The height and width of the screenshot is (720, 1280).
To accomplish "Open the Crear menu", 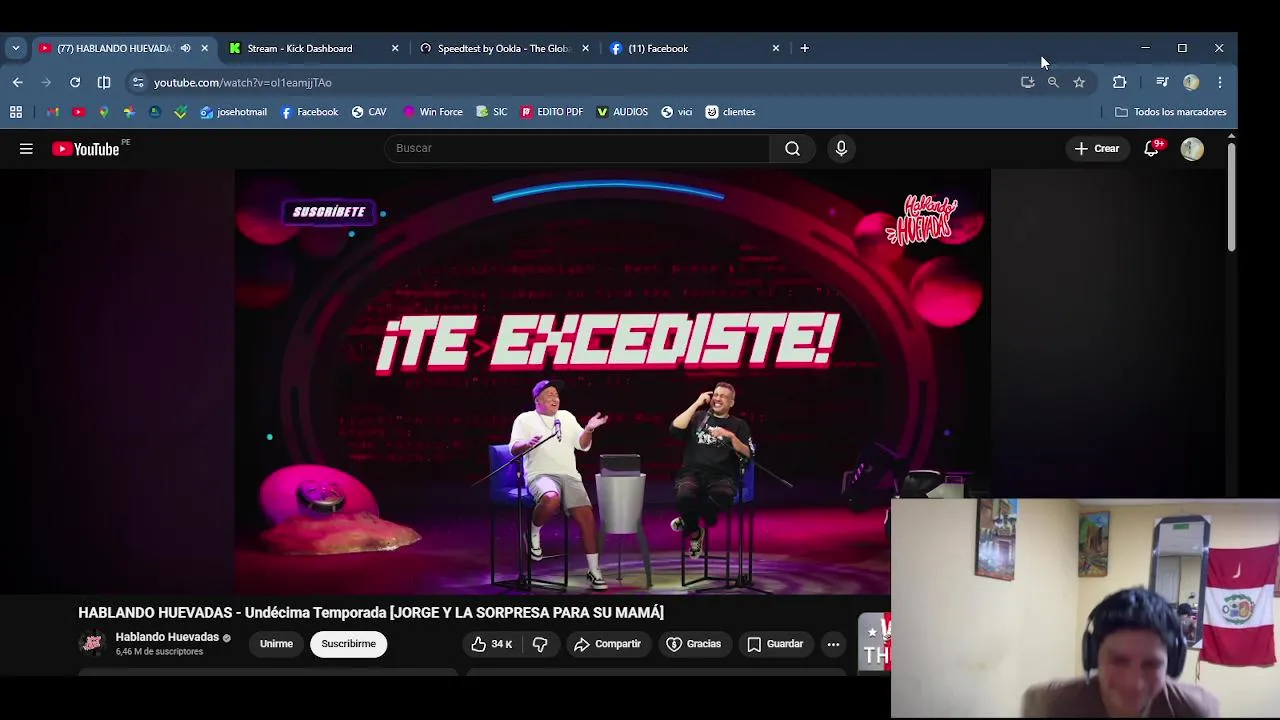I will point(1097,148).
